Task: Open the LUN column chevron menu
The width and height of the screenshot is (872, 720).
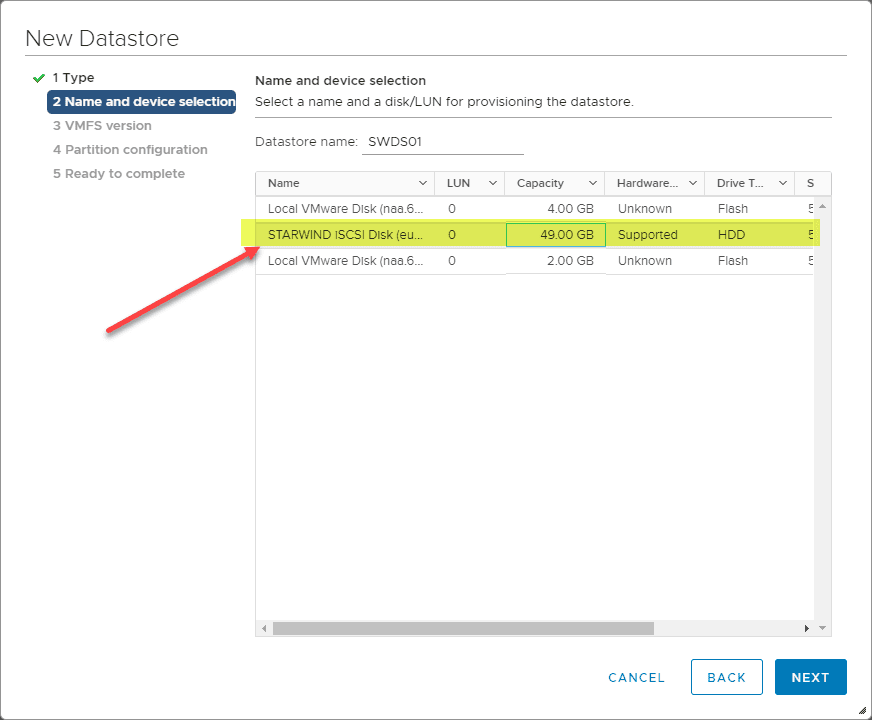Action: click(491, 184)
